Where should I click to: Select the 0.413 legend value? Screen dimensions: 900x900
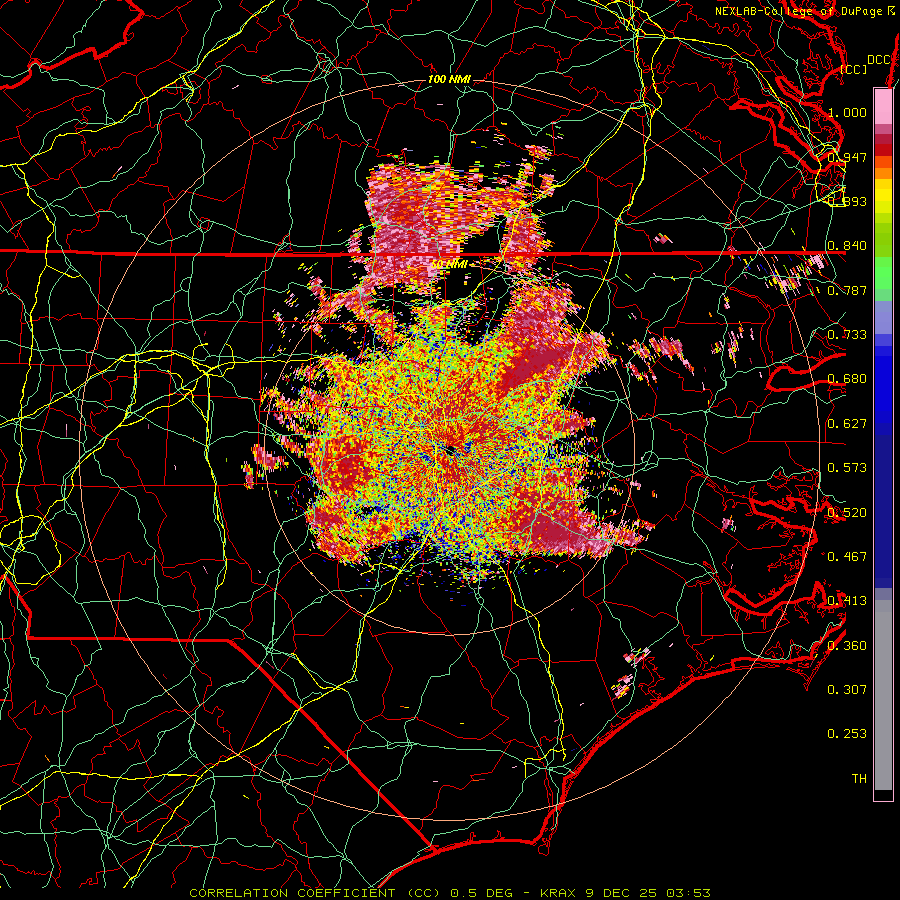847,601
